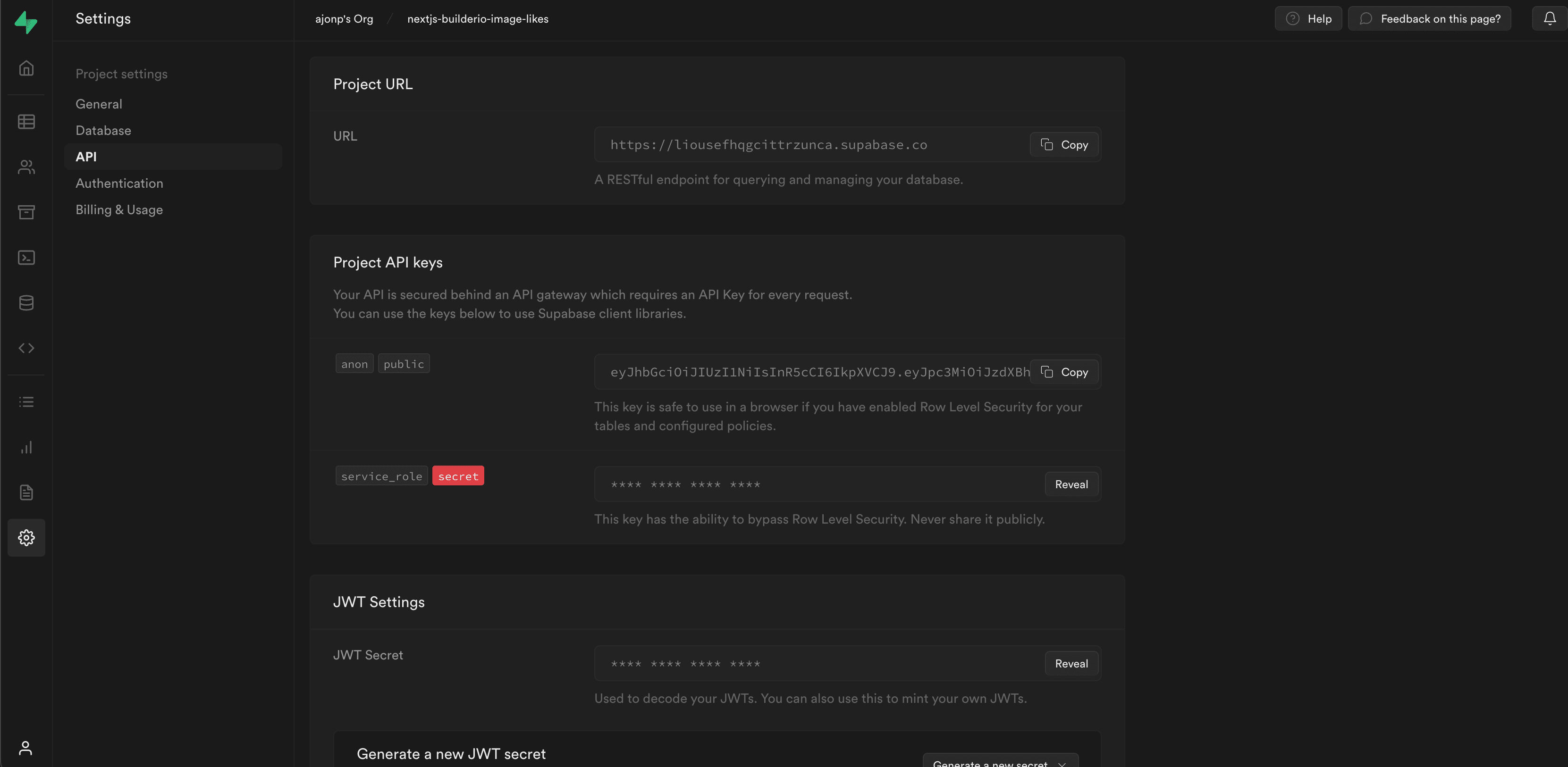Open the API docs document icon

tap(26, 492)
